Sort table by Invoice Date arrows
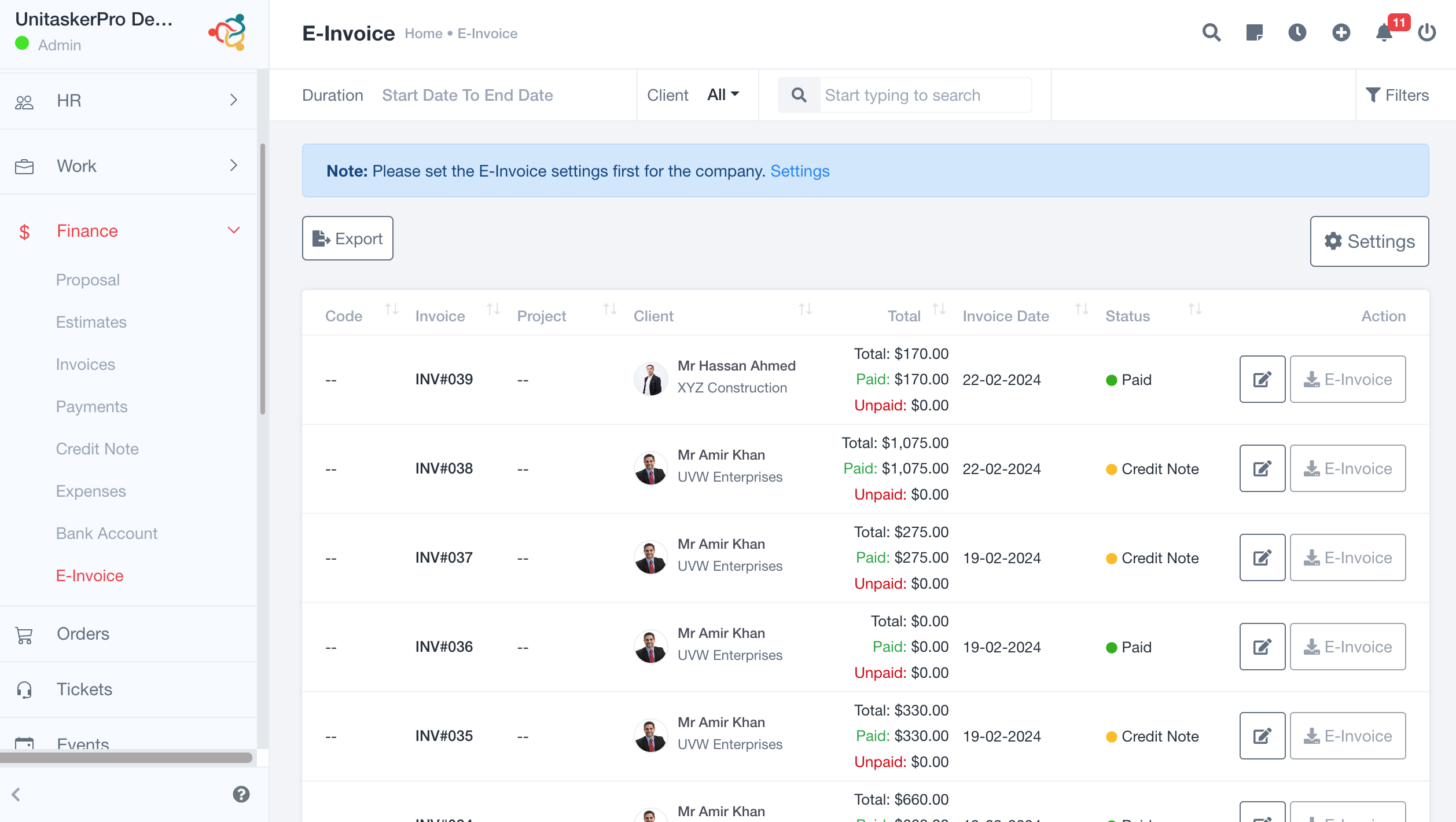This screenshot has height=822, width=1456. (1082, 309)
